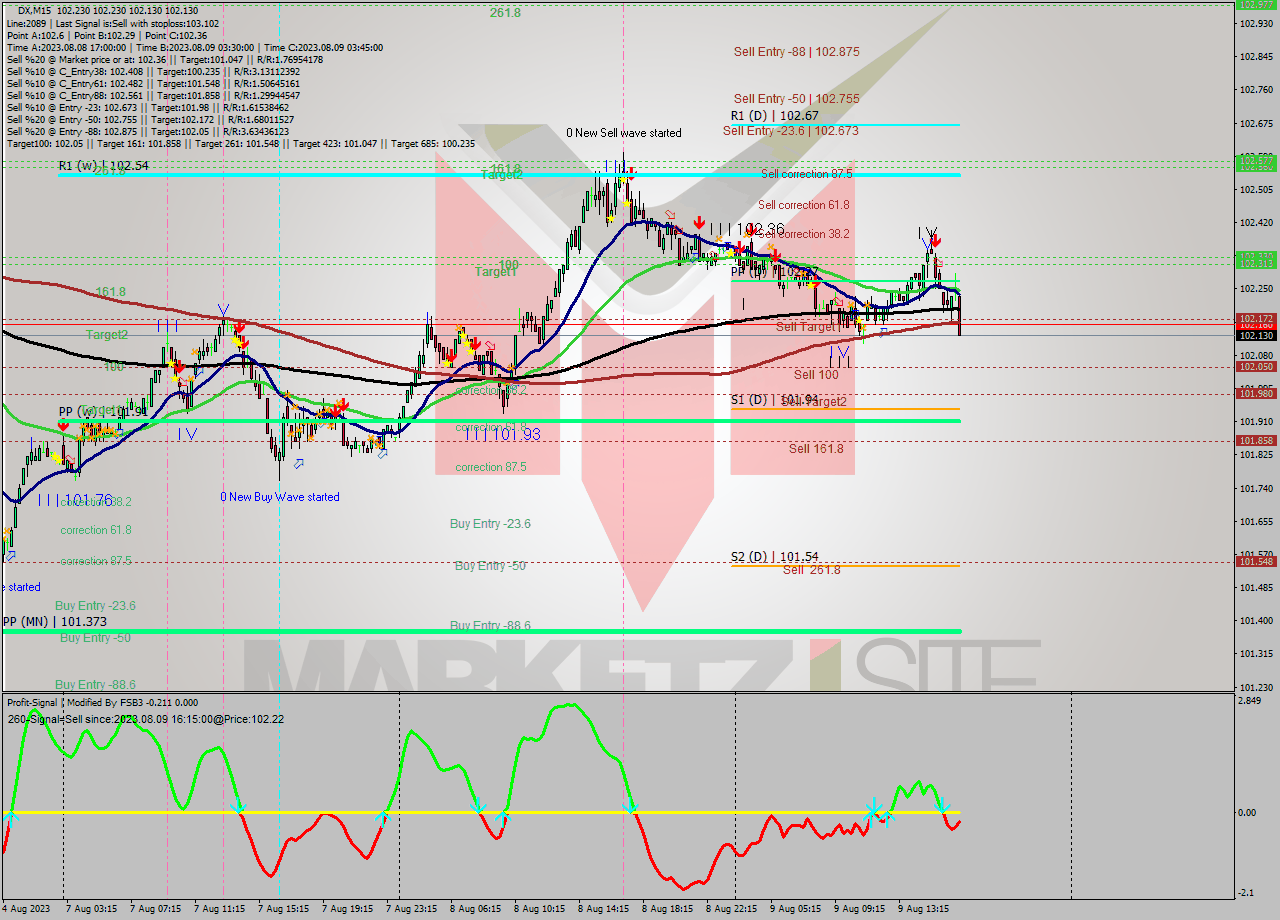Click the '0 New Sell wave started' annotation
This screenshot has height=920, width=1280.
[x=624, y=133]
